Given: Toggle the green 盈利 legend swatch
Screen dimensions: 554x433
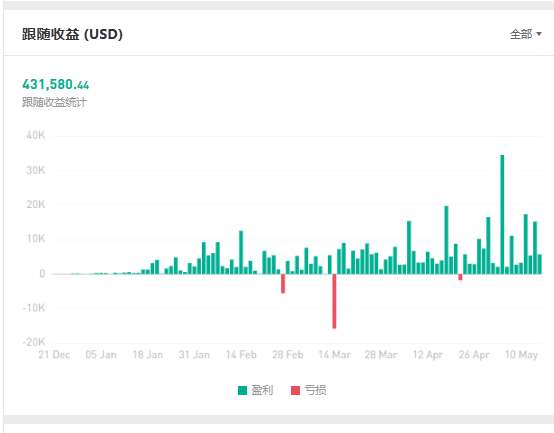Looking at the screenshot, I should [242, 390].
